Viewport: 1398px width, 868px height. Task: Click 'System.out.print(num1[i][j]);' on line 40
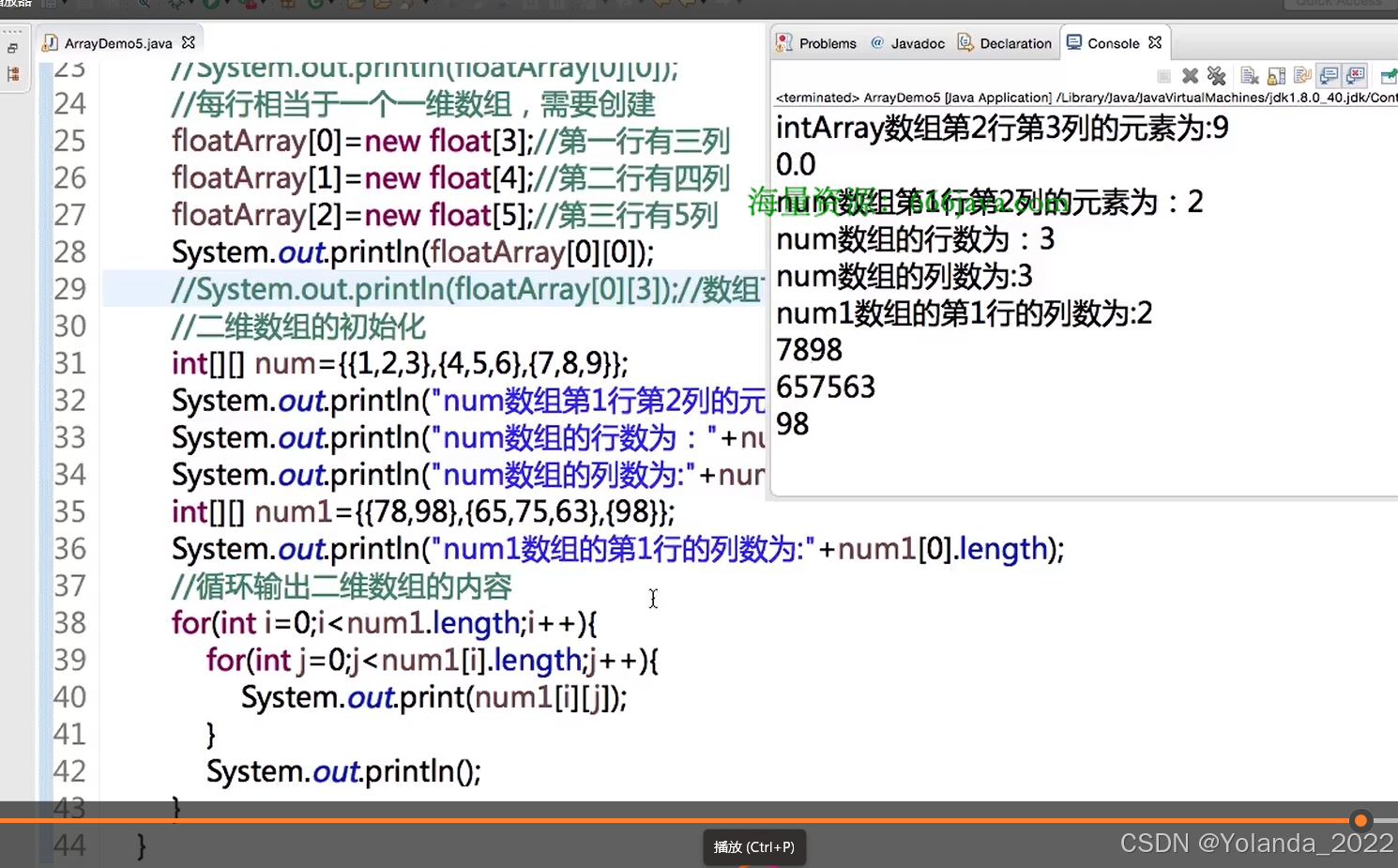click(434, 697)
